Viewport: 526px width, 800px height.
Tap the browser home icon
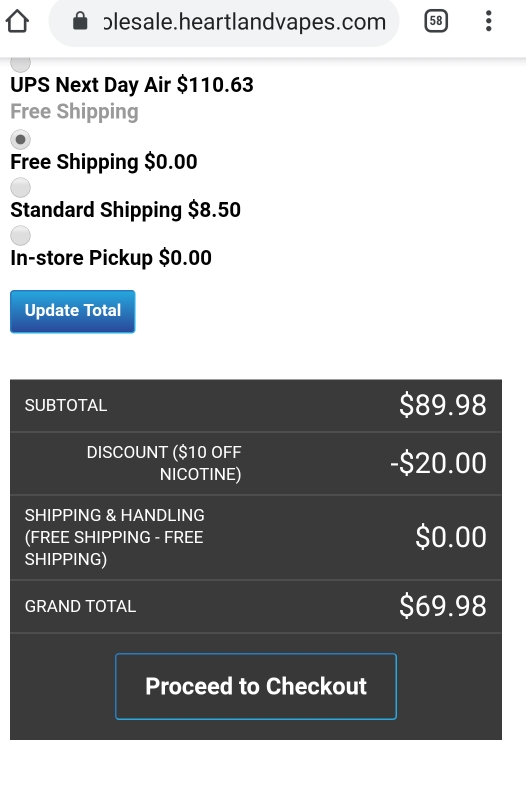17,21
